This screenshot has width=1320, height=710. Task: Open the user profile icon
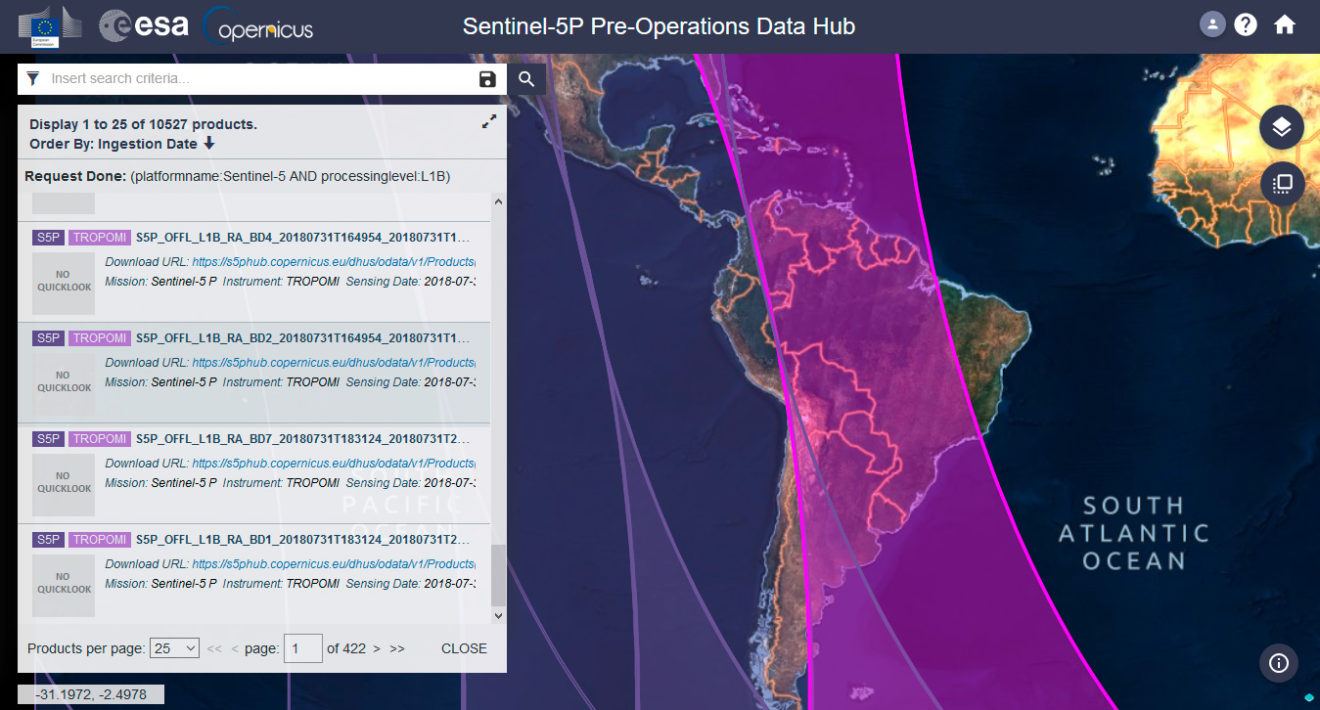pos(1211,24)
